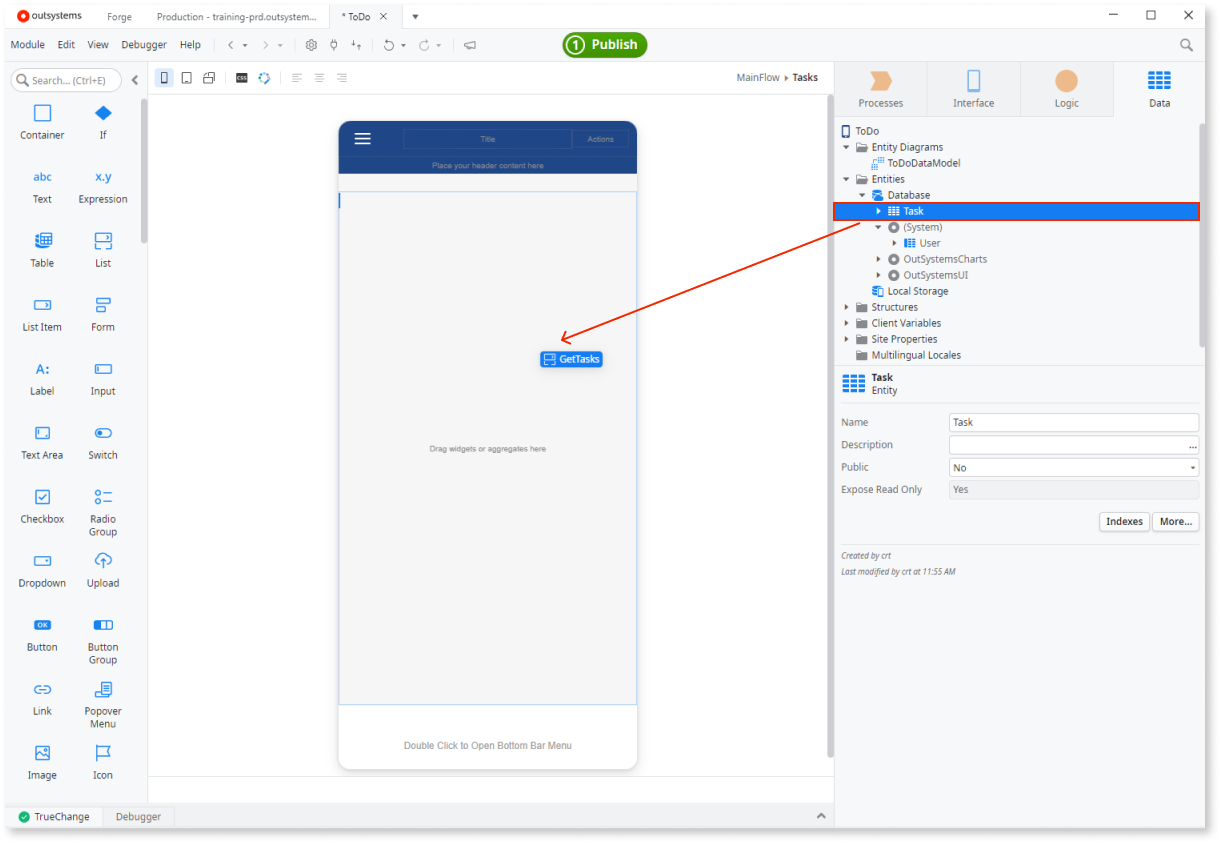Screen dimensions: 1220x844
Task: Open the Indexes dialog for the Task entity
Action: (1124, 521)
